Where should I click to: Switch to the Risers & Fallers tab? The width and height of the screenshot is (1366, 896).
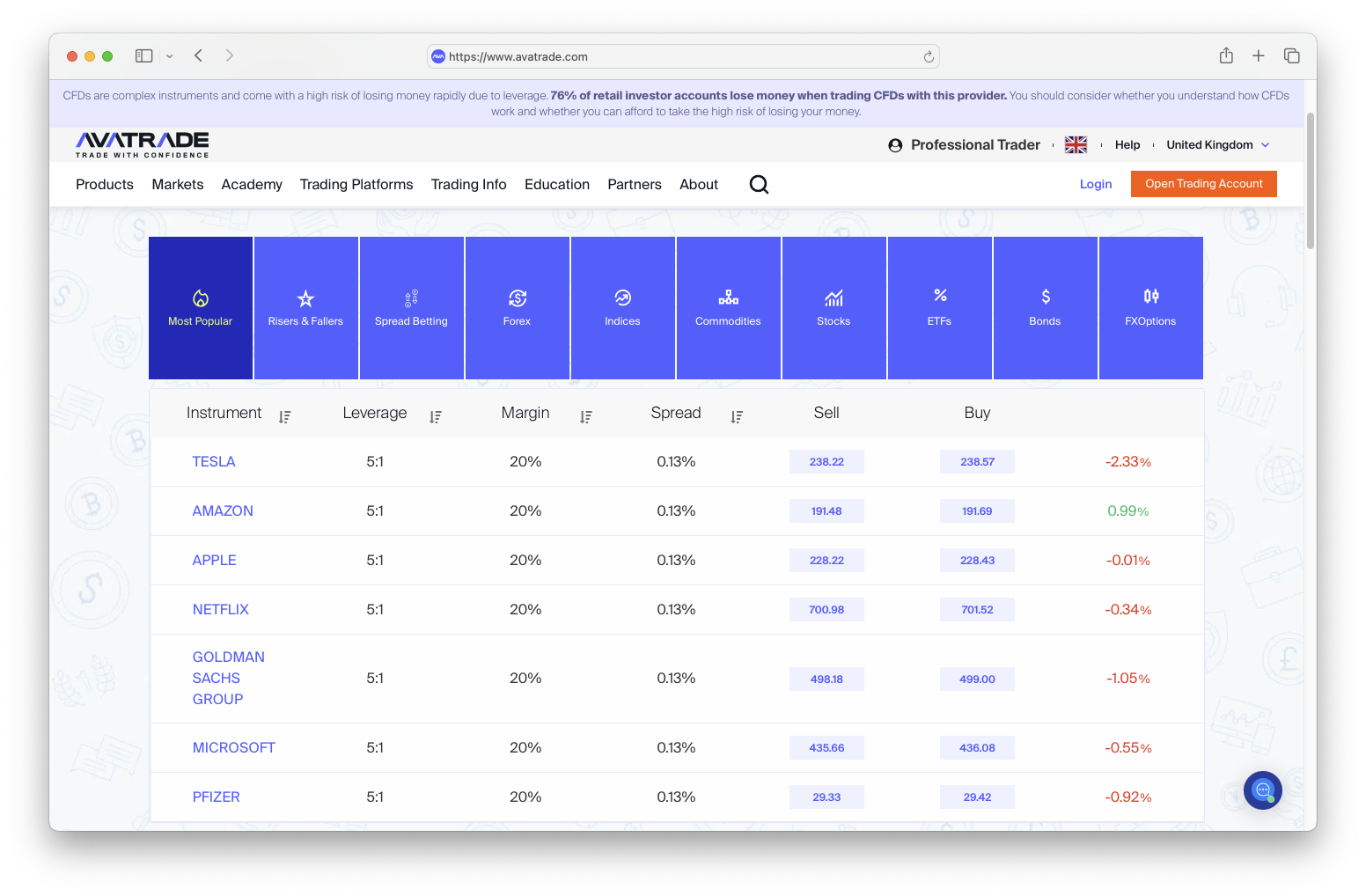coord(305,308)
